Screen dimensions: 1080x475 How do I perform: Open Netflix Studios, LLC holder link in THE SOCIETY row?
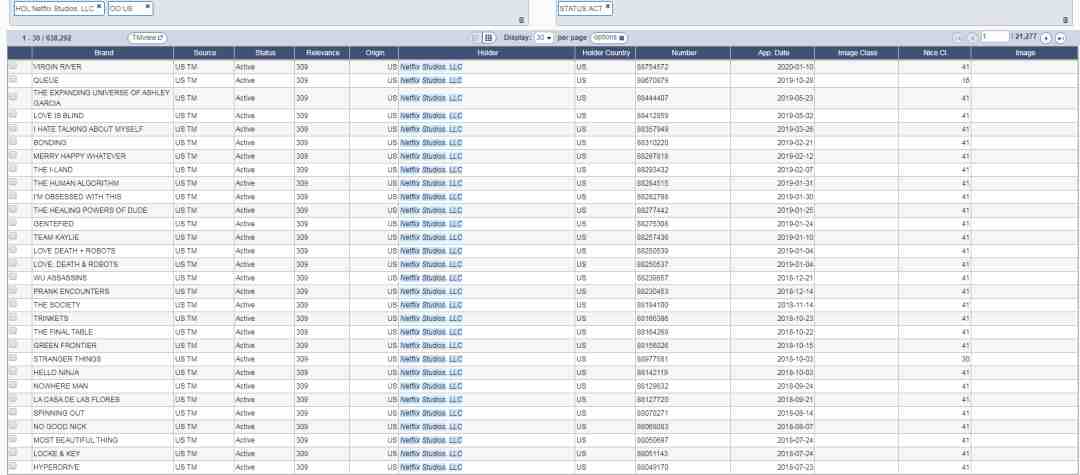431,305
